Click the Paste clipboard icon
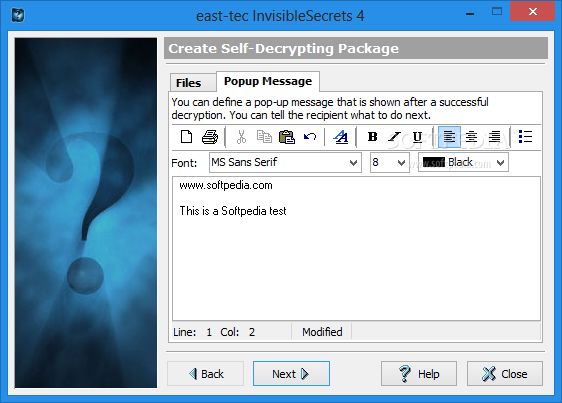 click(x=287, y=137)
